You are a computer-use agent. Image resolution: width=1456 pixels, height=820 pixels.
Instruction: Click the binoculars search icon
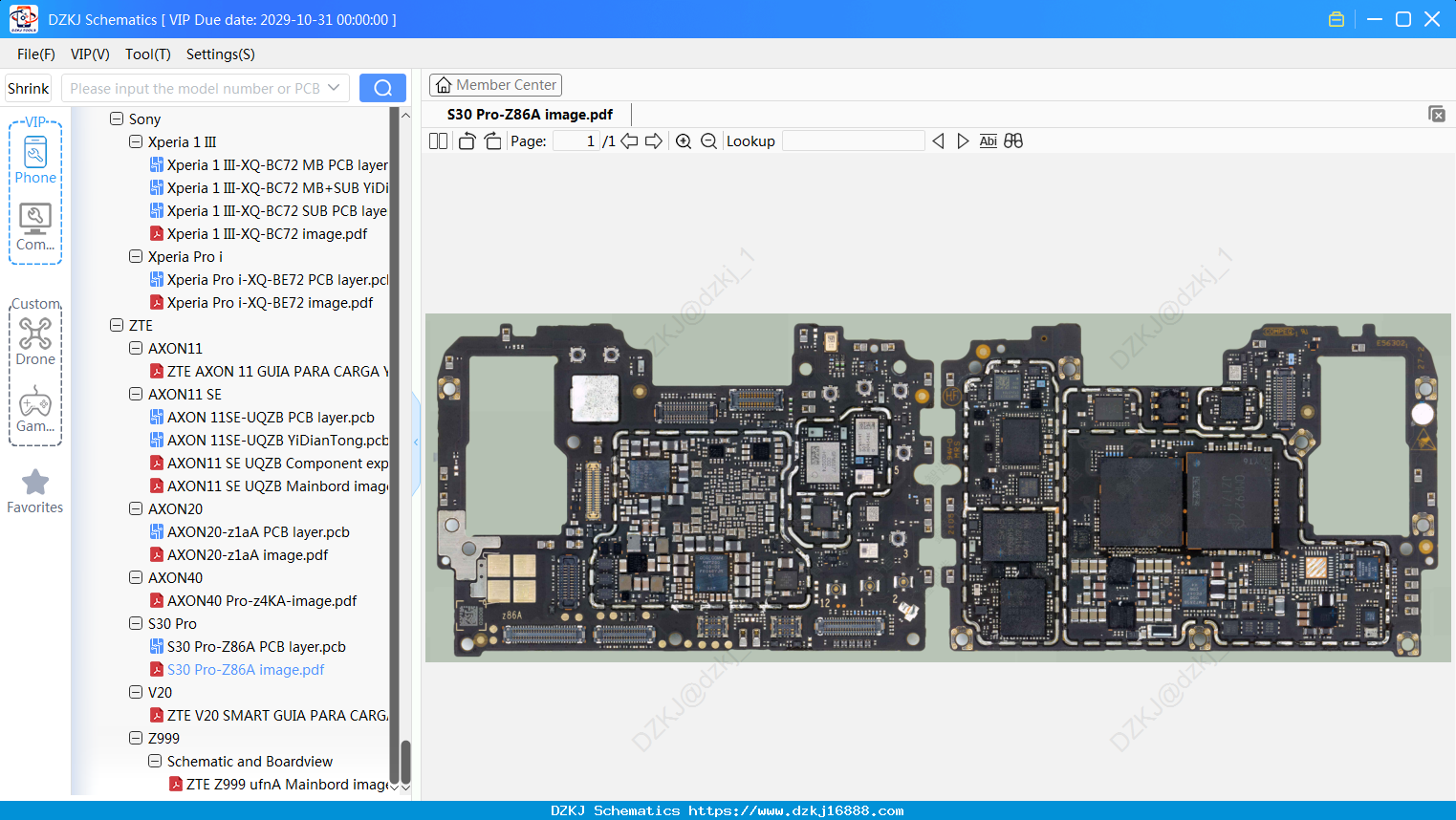[x=1013, y=141]
